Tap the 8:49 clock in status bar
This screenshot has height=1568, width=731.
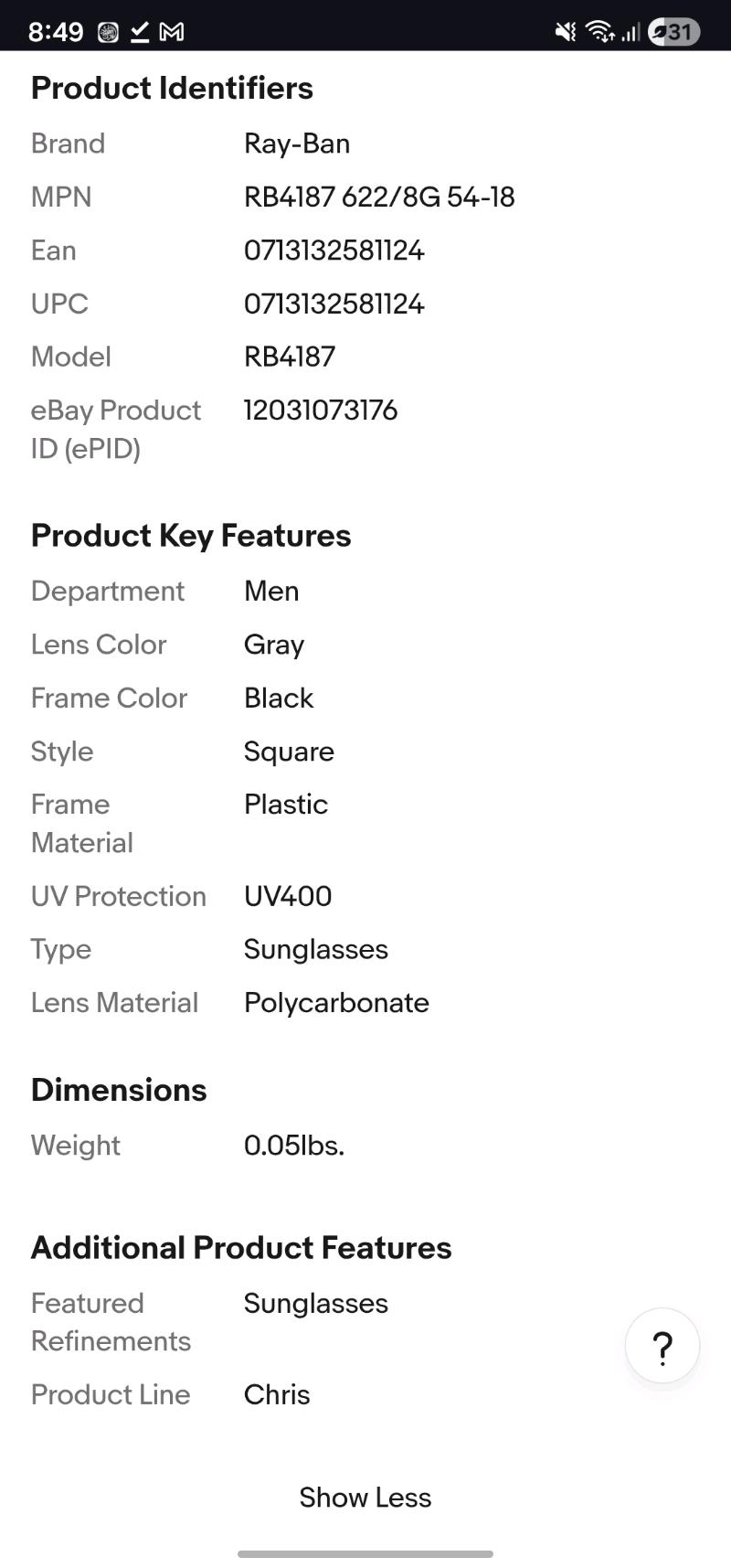pos(55,32)
